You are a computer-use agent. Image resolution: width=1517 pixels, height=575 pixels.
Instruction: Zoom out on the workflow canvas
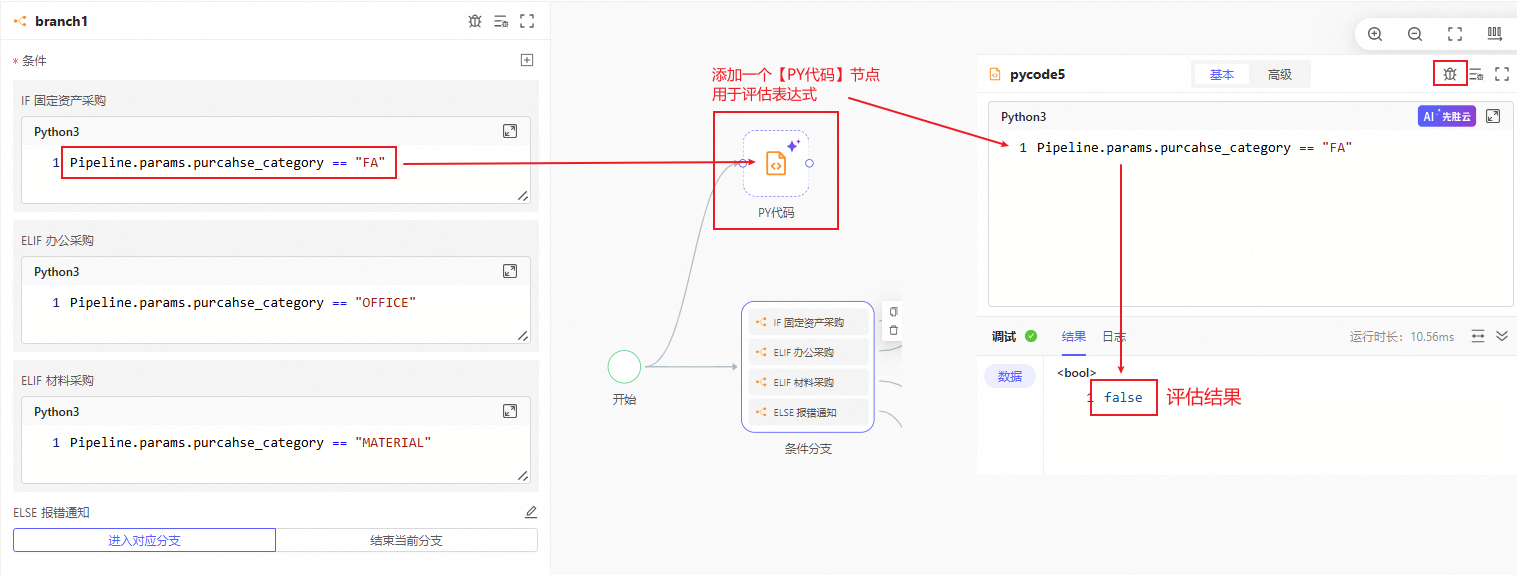pyautogui.click(x=1415, y=34)
